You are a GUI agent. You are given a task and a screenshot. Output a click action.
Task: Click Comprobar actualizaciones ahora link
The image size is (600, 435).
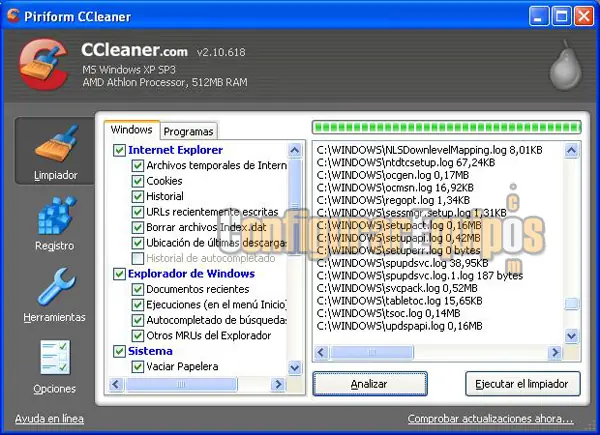click(491, 419)
